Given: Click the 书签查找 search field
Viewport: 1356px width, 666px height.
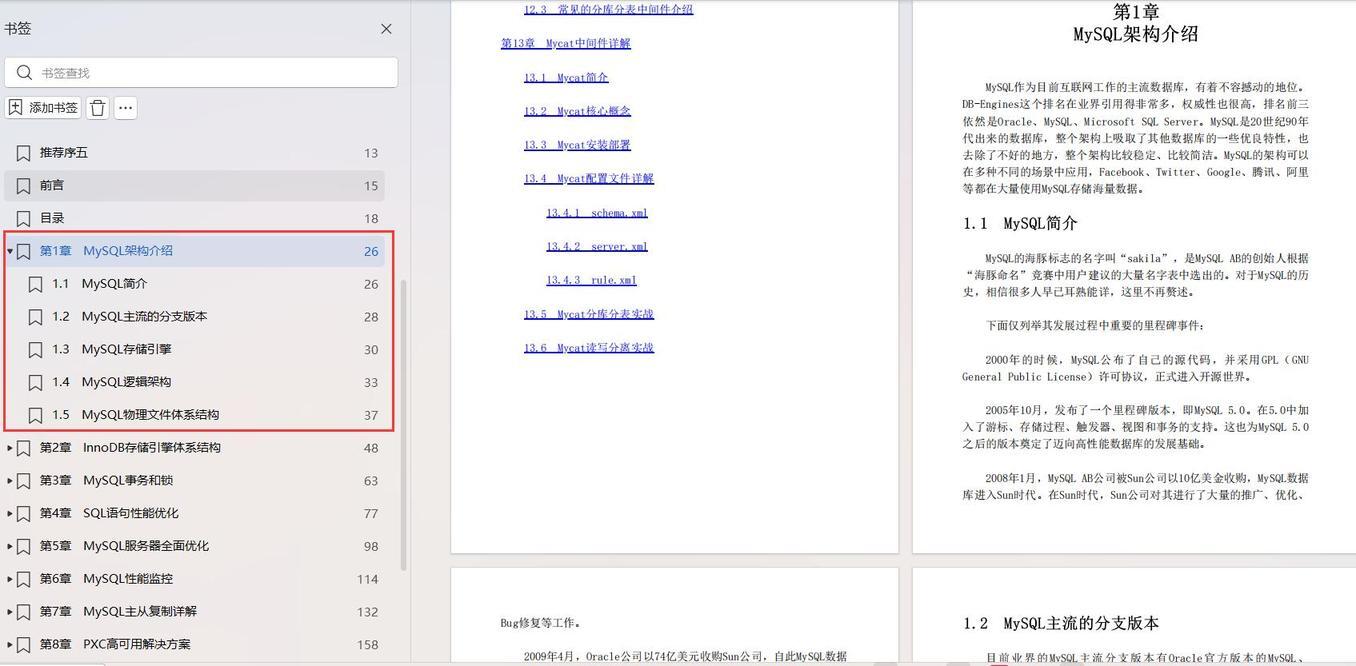Looking at the screenshot, I should [201, 72].
